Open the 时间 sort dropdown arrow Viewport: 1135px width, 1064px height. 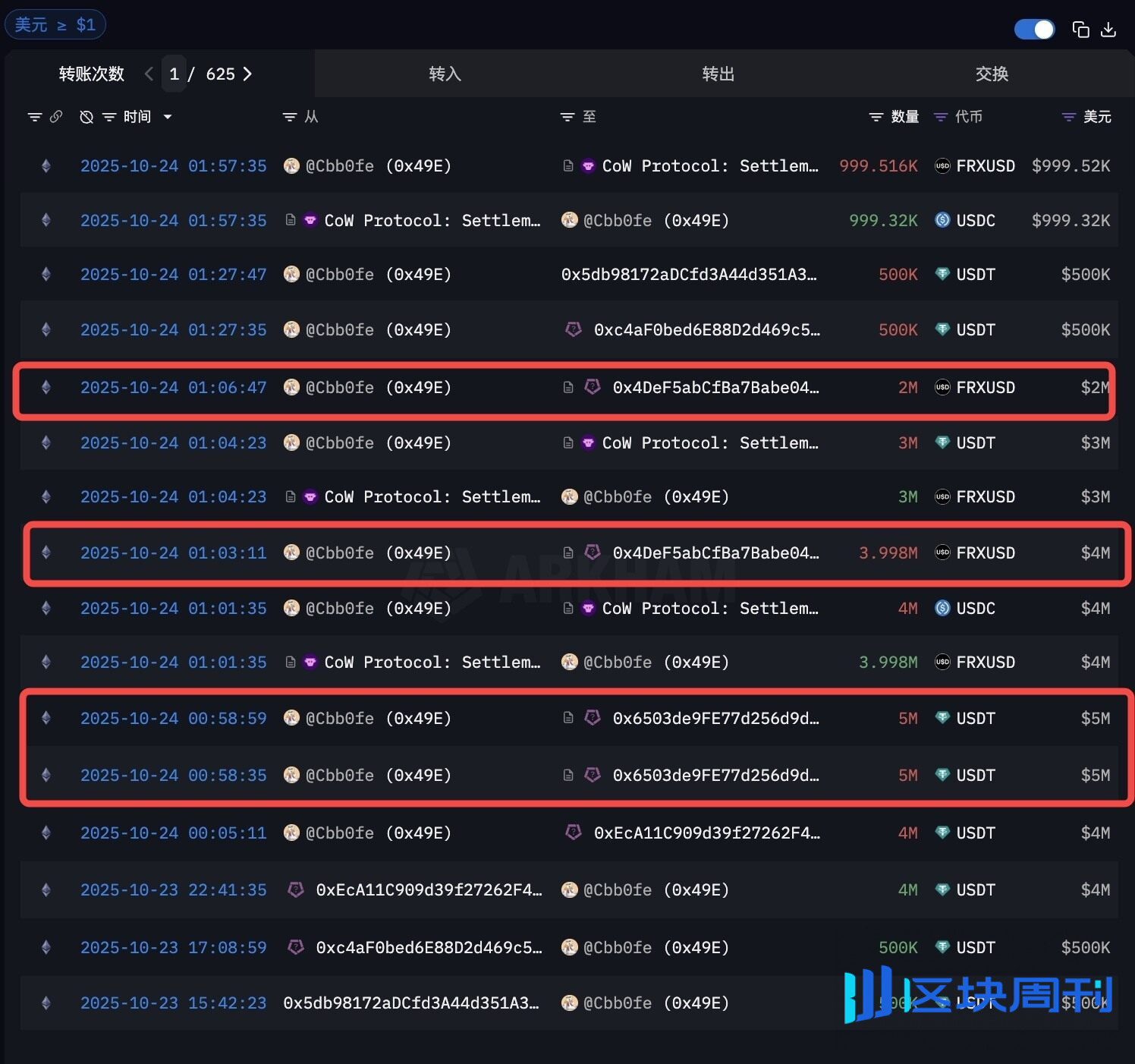(x=168, y=117)
